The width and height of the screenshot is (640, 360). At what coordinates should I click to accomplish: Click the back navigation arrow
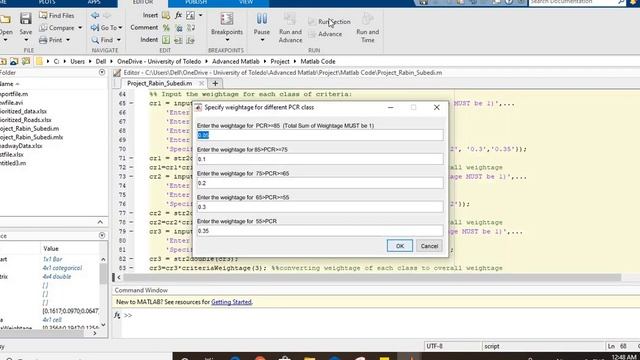pos(95,16)
